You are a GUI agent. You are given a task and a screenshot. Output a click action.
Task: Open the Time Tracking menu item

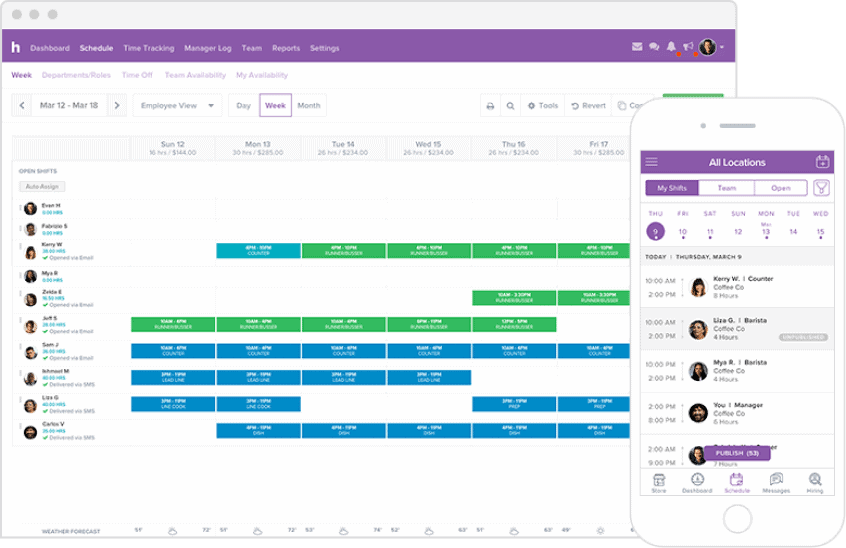148,48
